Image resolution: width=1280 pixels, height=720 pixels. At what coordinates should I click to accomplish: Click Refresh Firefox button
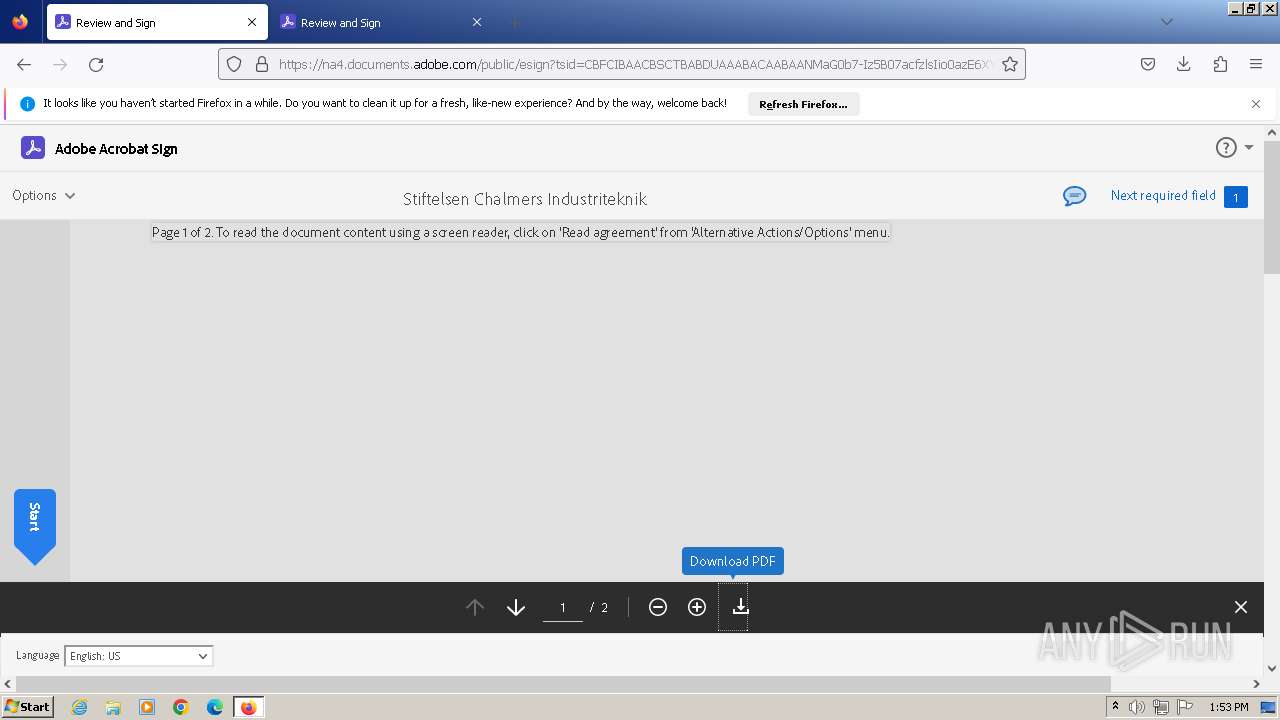803,104
